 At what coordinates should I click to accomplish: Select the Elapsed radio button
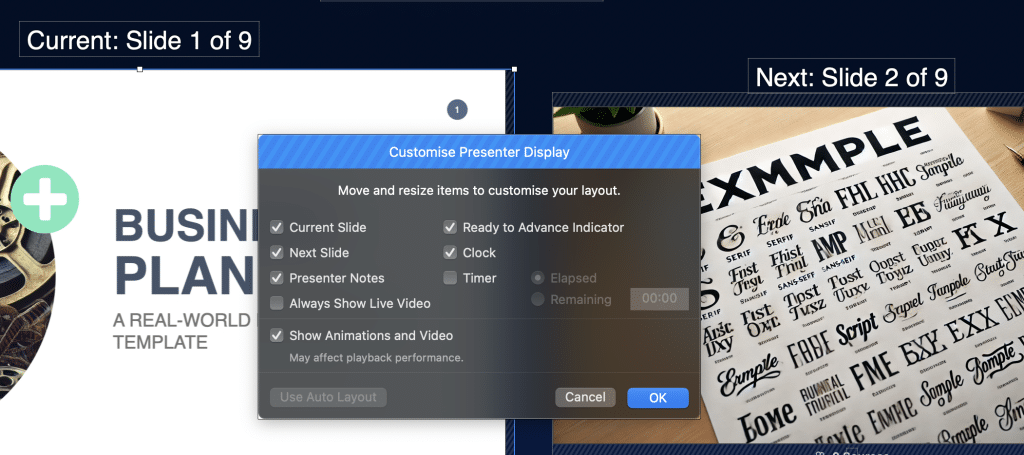coord(538,278)
